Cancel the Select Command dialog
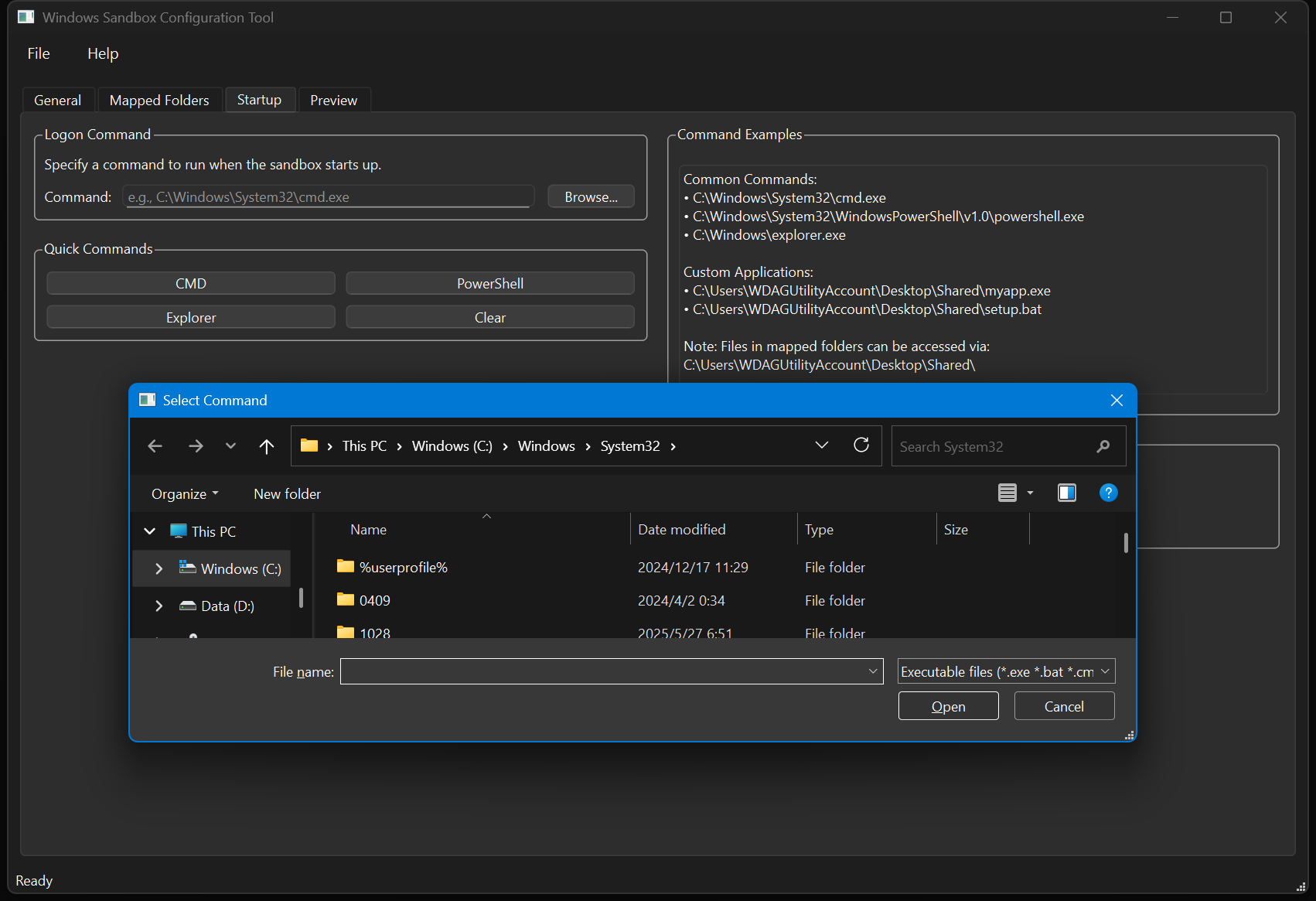The image size is (1316, 901). (x=1064, y=706)
